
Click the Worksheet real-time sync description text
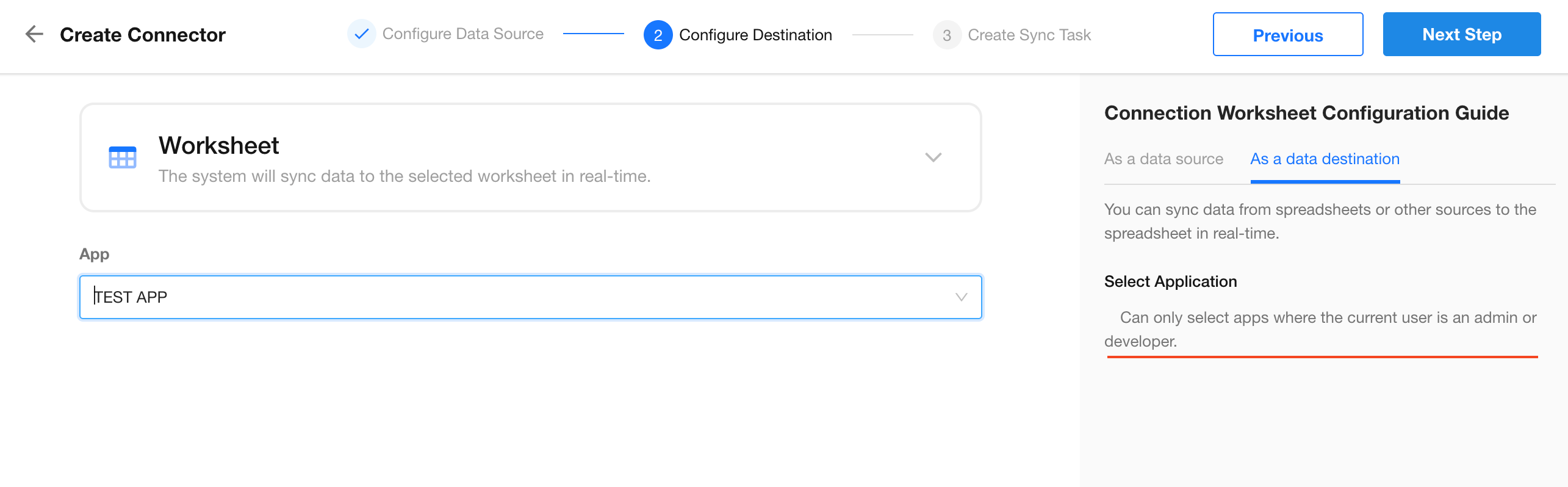click(404, 176)
